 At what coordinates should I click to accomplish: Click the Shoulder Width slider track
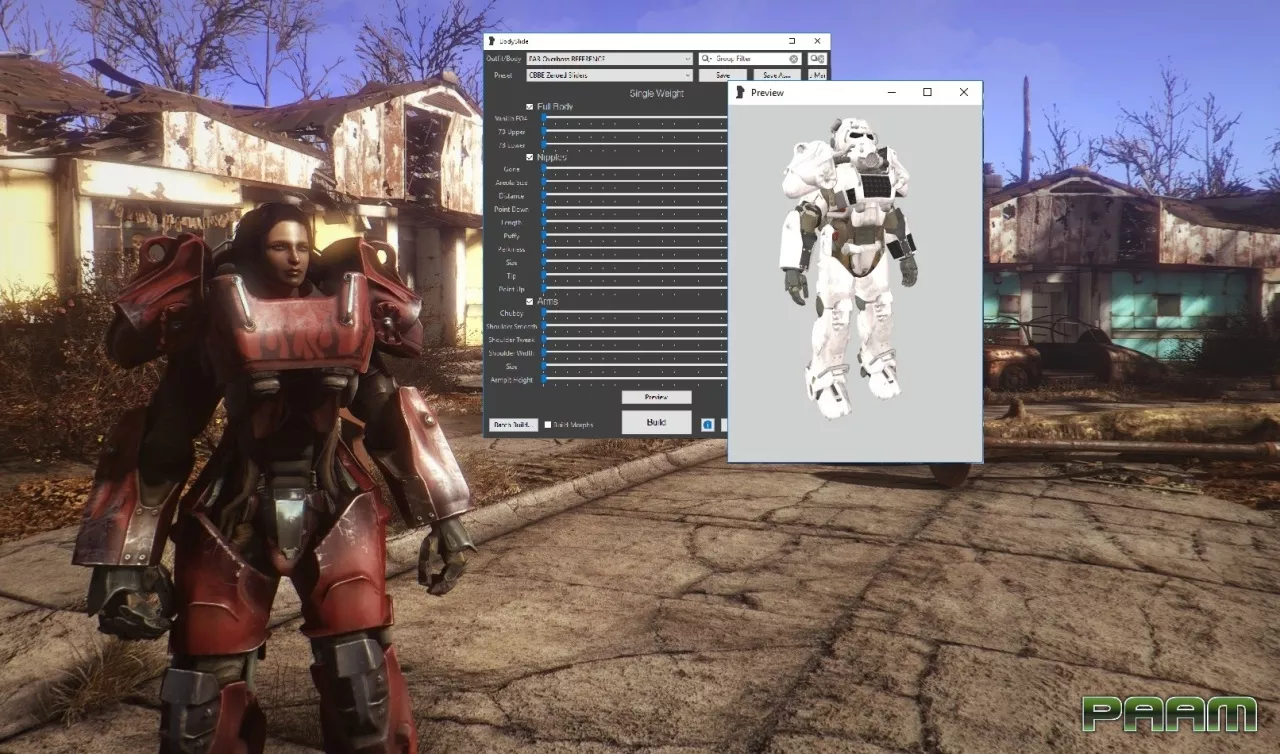(x=635, y=353)
